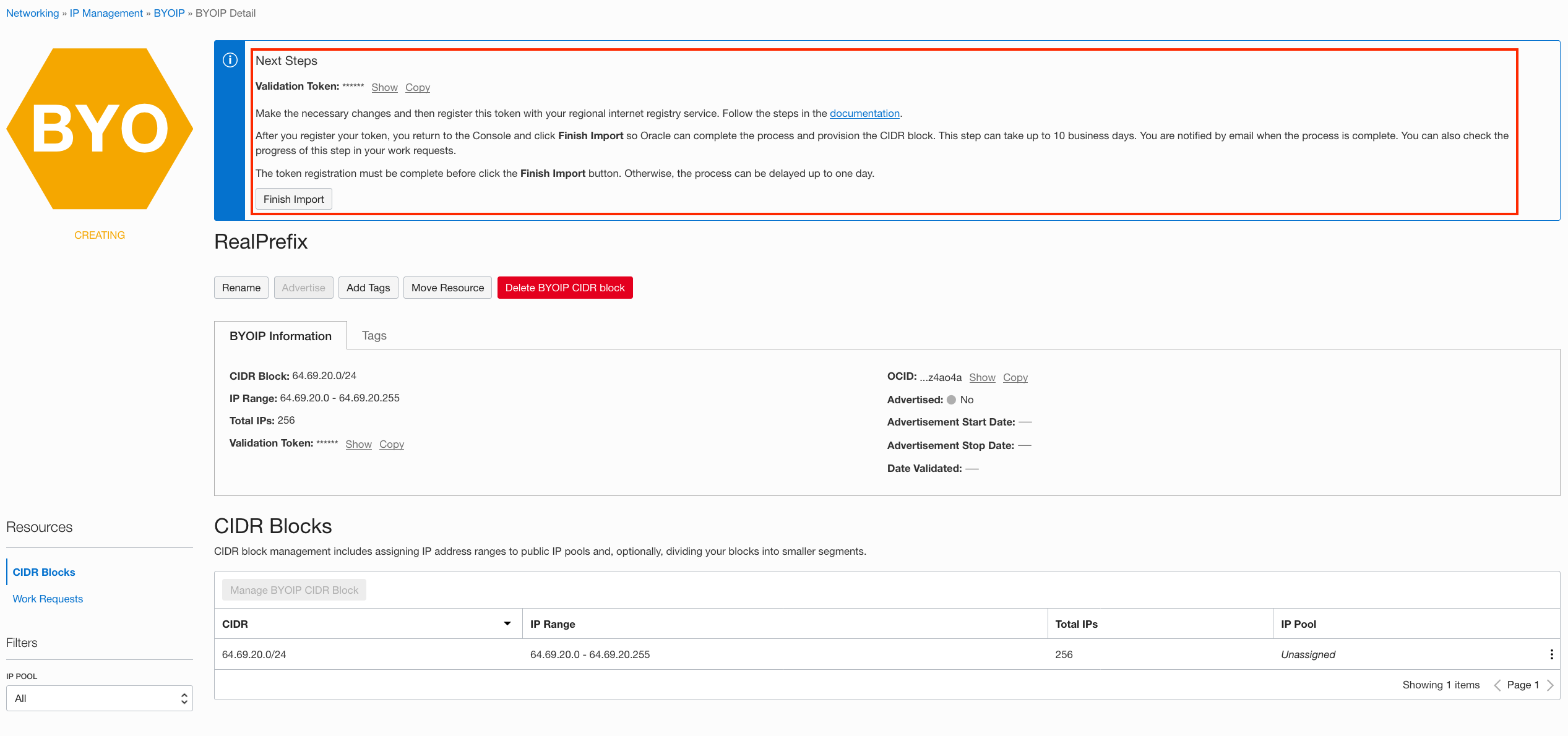Show the Validation Token under BYOIP Information
1568x736 pixels.
(x=358, y=444)
